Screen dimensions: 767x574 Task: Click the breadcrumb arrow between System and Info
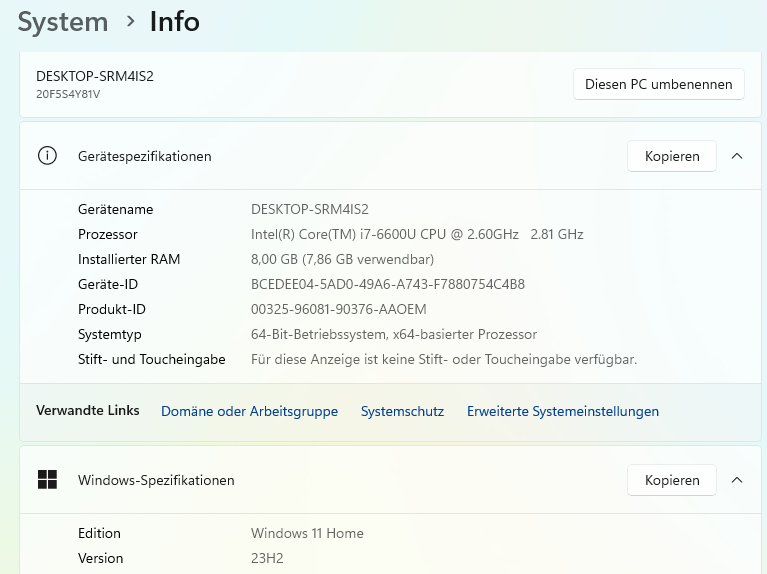[130, 21]
